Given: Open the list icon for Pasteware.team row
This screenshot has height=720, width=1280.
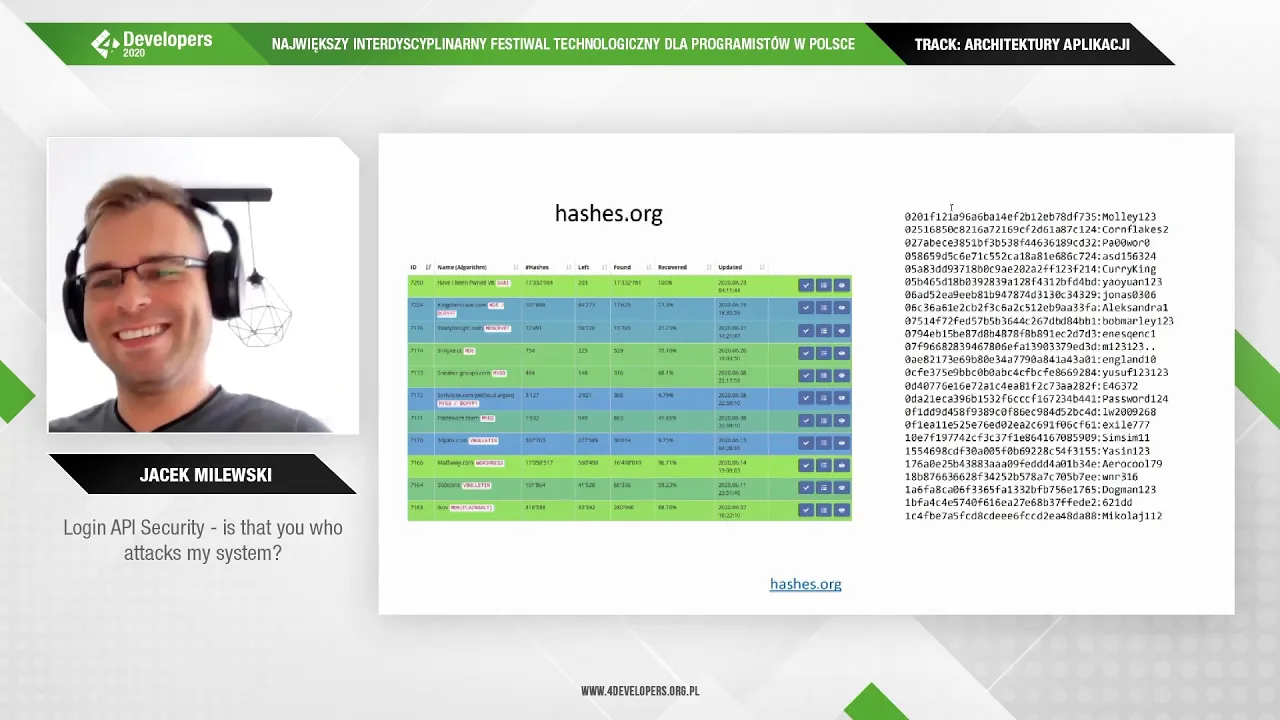Looking at the screenshot, I should pyautogui.click(x=824, y=420).
